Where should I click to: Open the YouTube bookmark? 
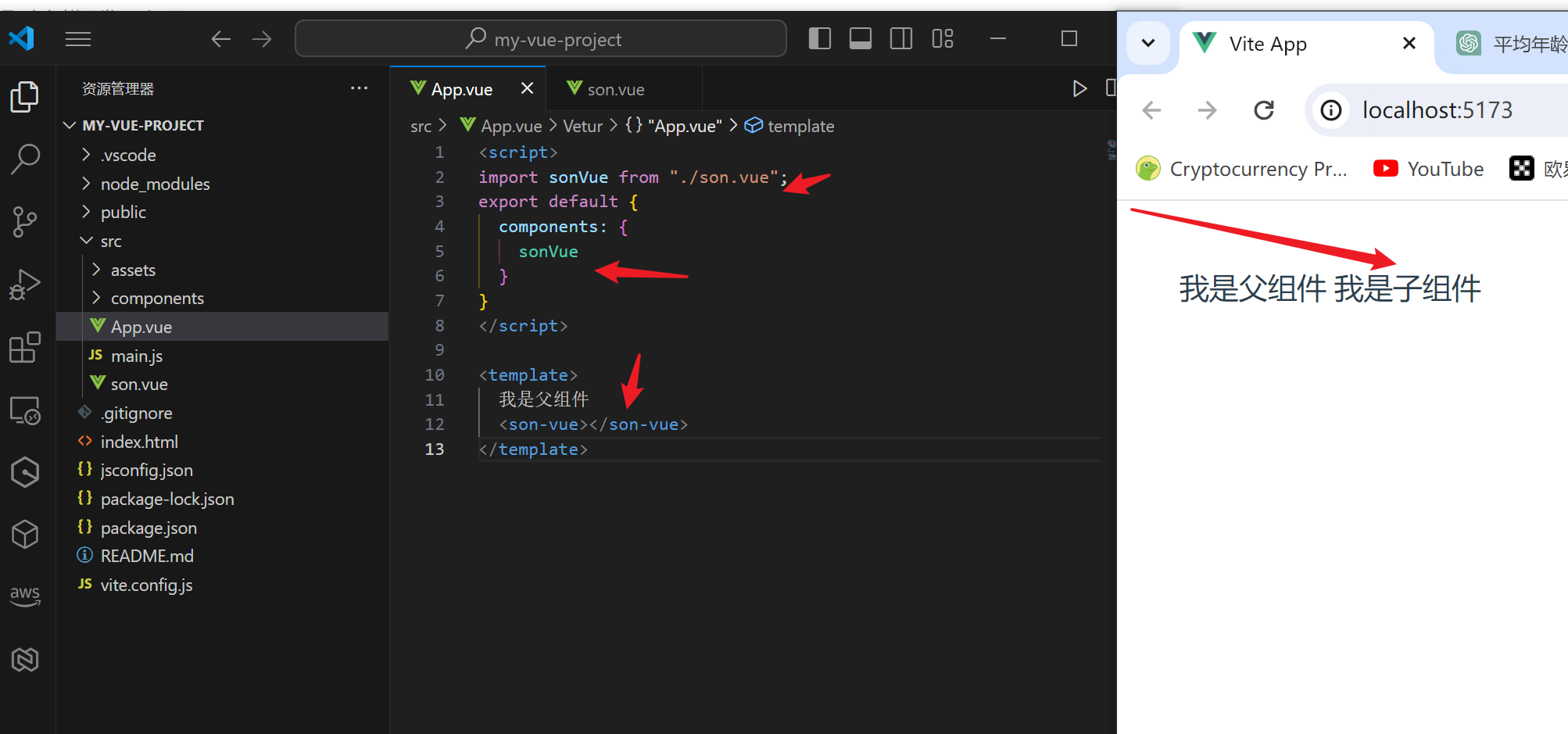[1429, 169]
